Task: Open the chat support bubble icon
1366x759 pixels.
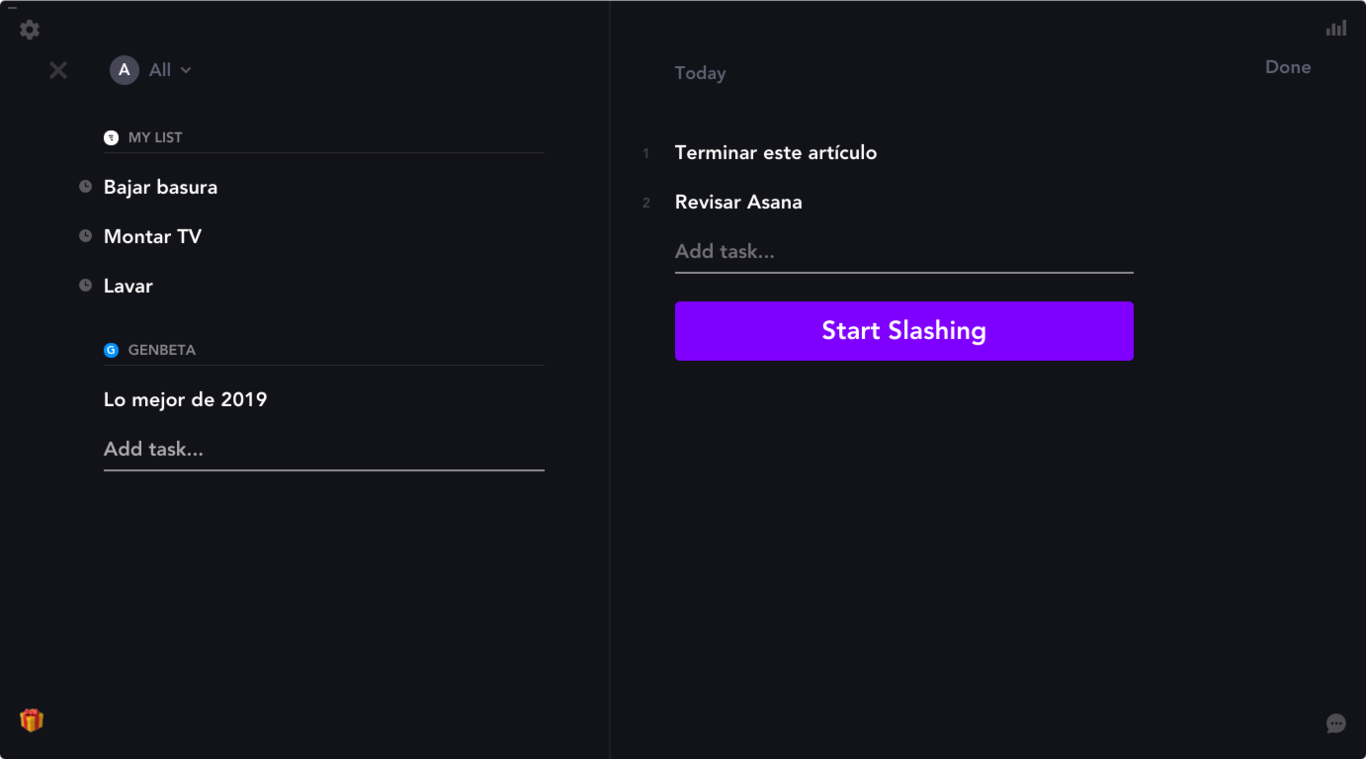Action: click(1336, 724)
